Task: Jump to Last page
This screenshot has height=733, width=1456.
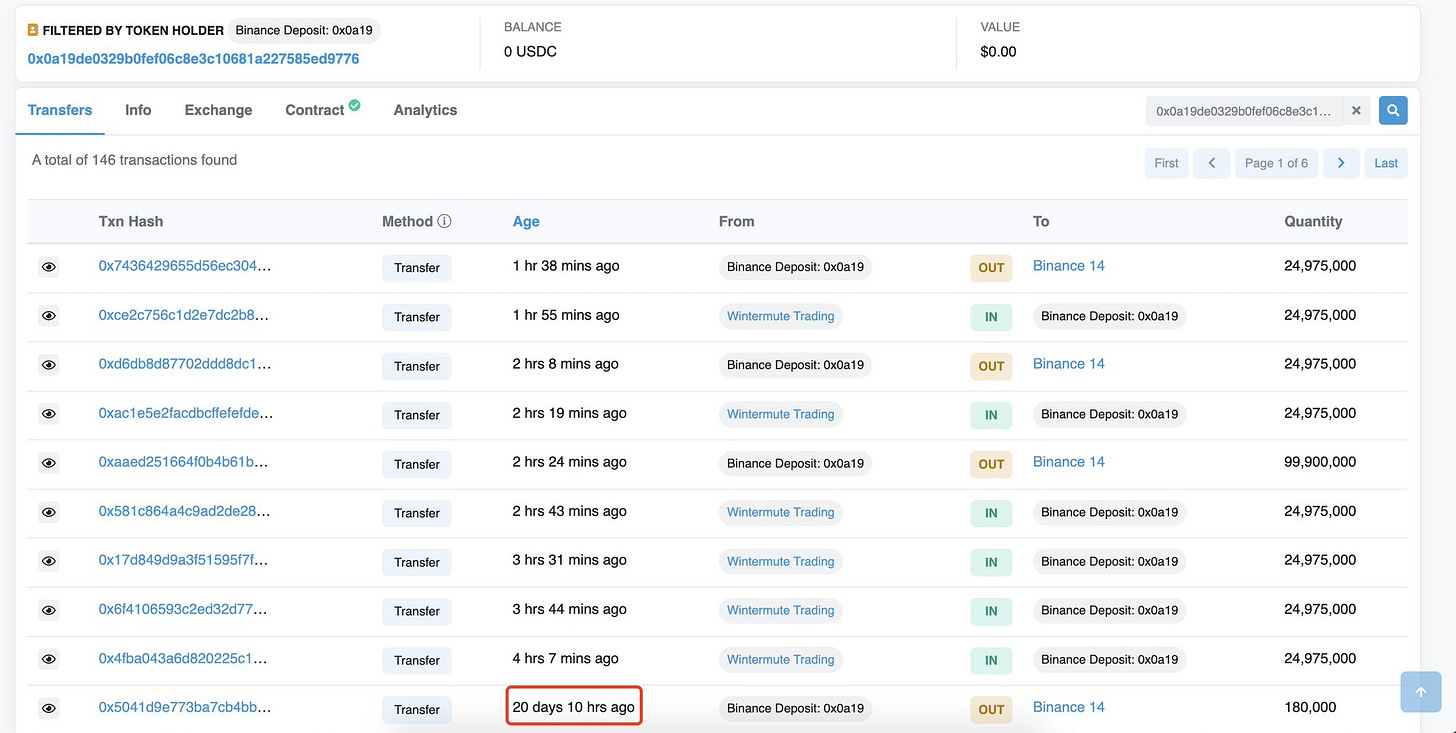Action: pyautogui.click(x=1386, y=163)
